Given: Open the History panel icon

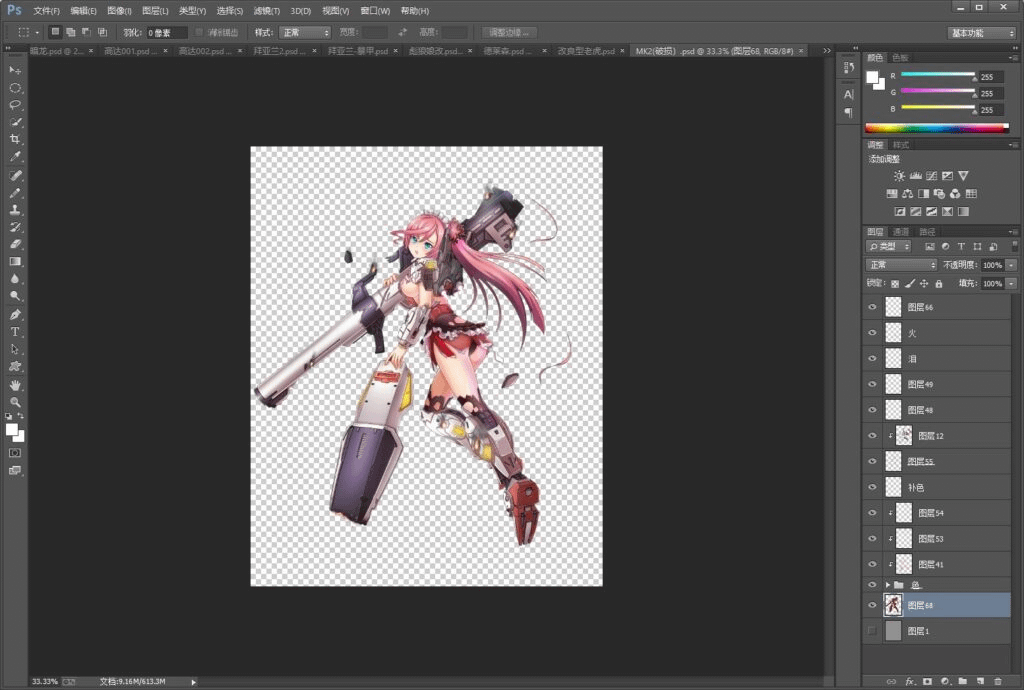Looking at the screenshot, I should [848, 67].
